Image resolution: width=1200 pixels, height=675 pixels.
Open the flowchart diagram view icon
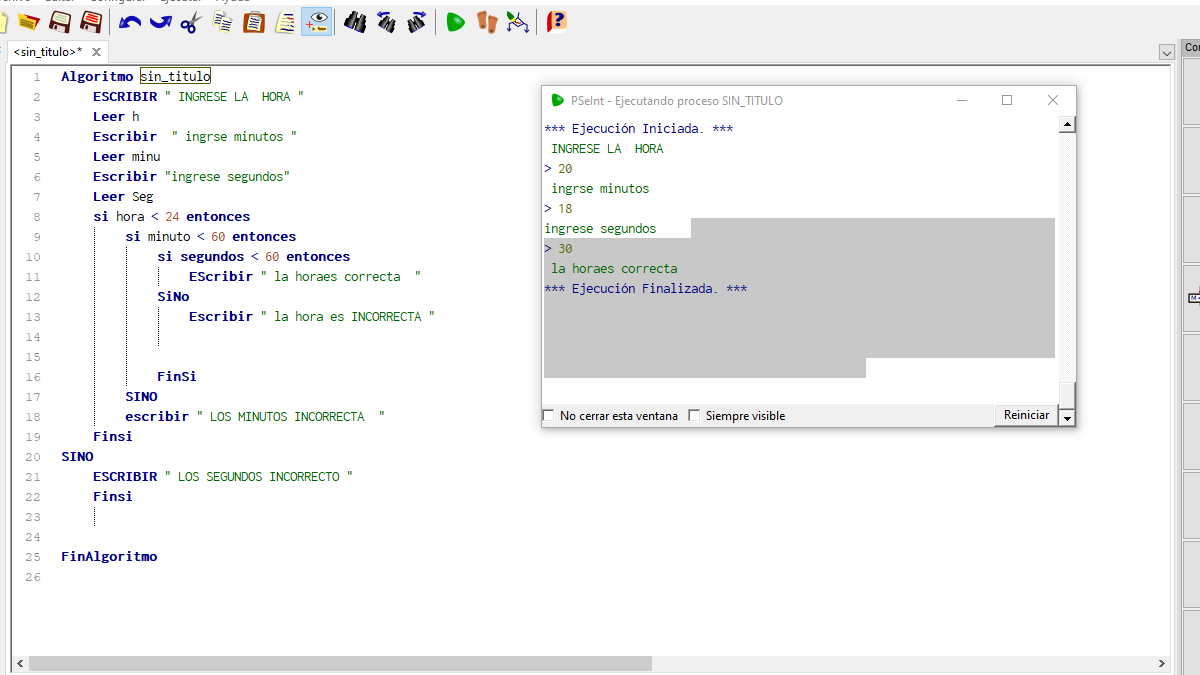pos(517,21)
